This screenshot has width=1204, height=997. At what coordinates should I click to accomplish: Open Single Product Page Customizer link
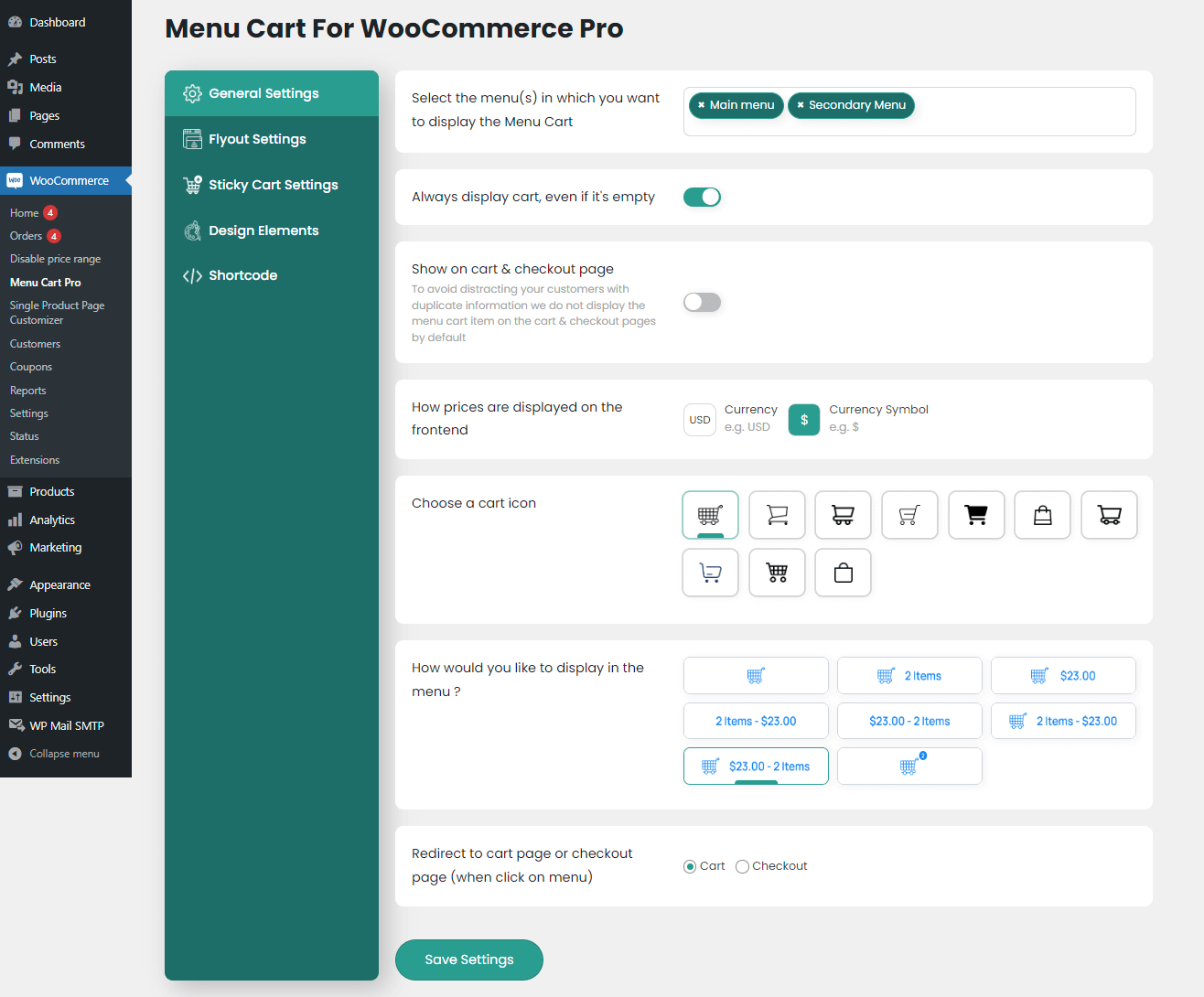(x=58, y=313)
